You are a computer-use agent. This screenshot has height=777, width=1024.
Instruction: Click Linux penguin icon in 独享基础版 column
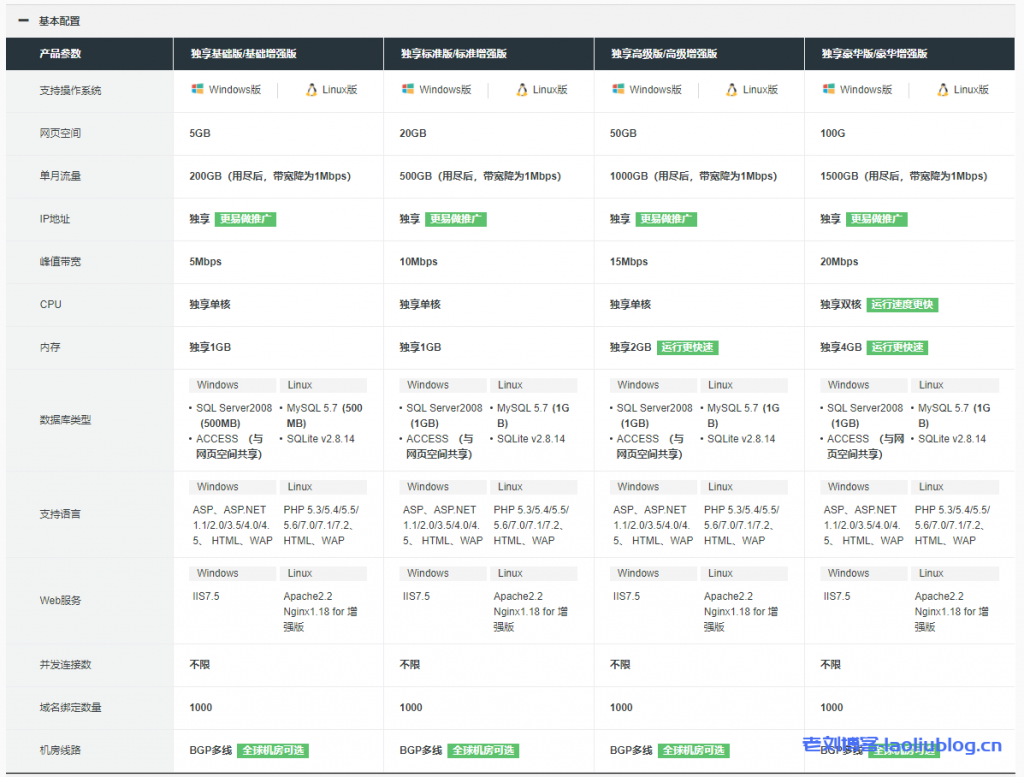pyautogui.click(x=312, y=89)
